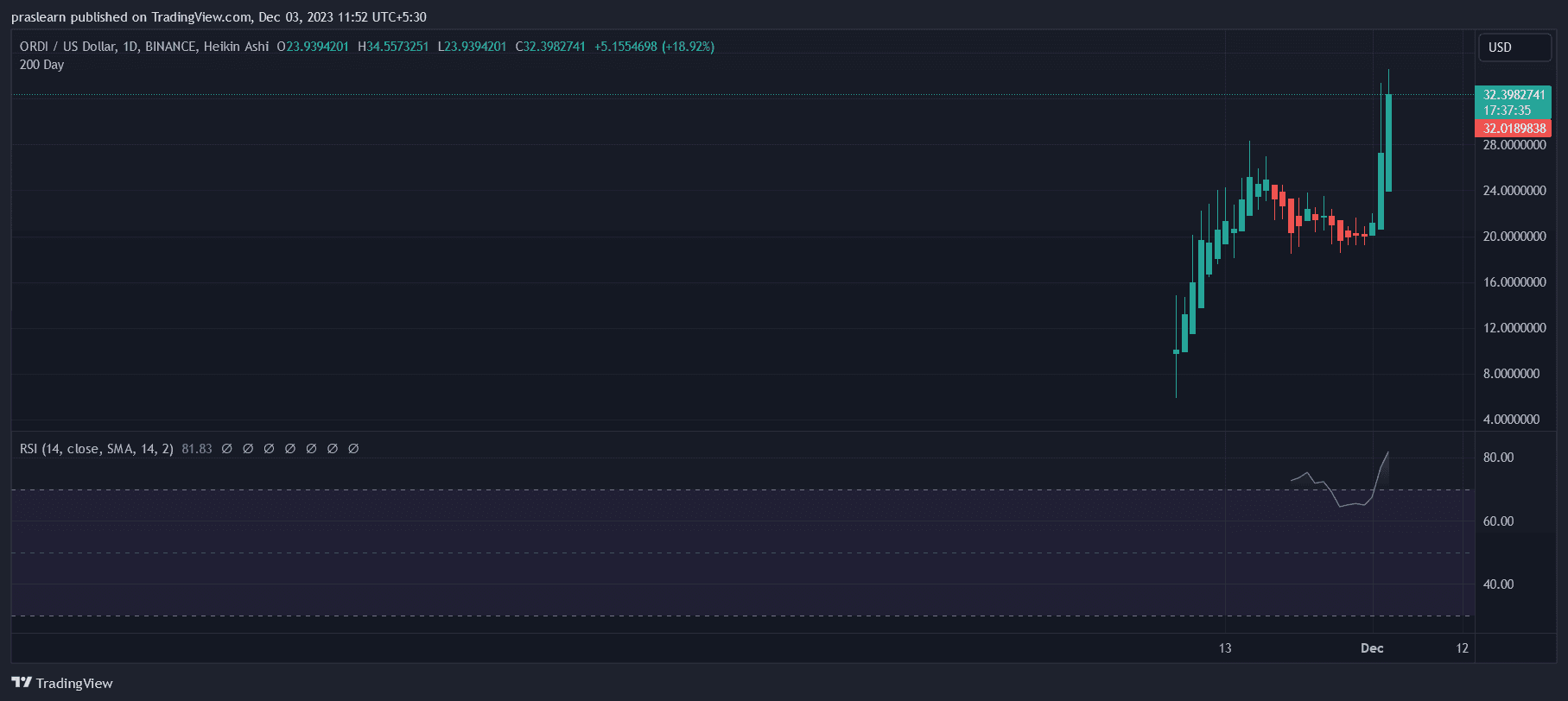The height and width of the screenshot is (701, 1568).
Task: Click the latest tall green Heikin Ashi candle
Action: [1388, 142]
